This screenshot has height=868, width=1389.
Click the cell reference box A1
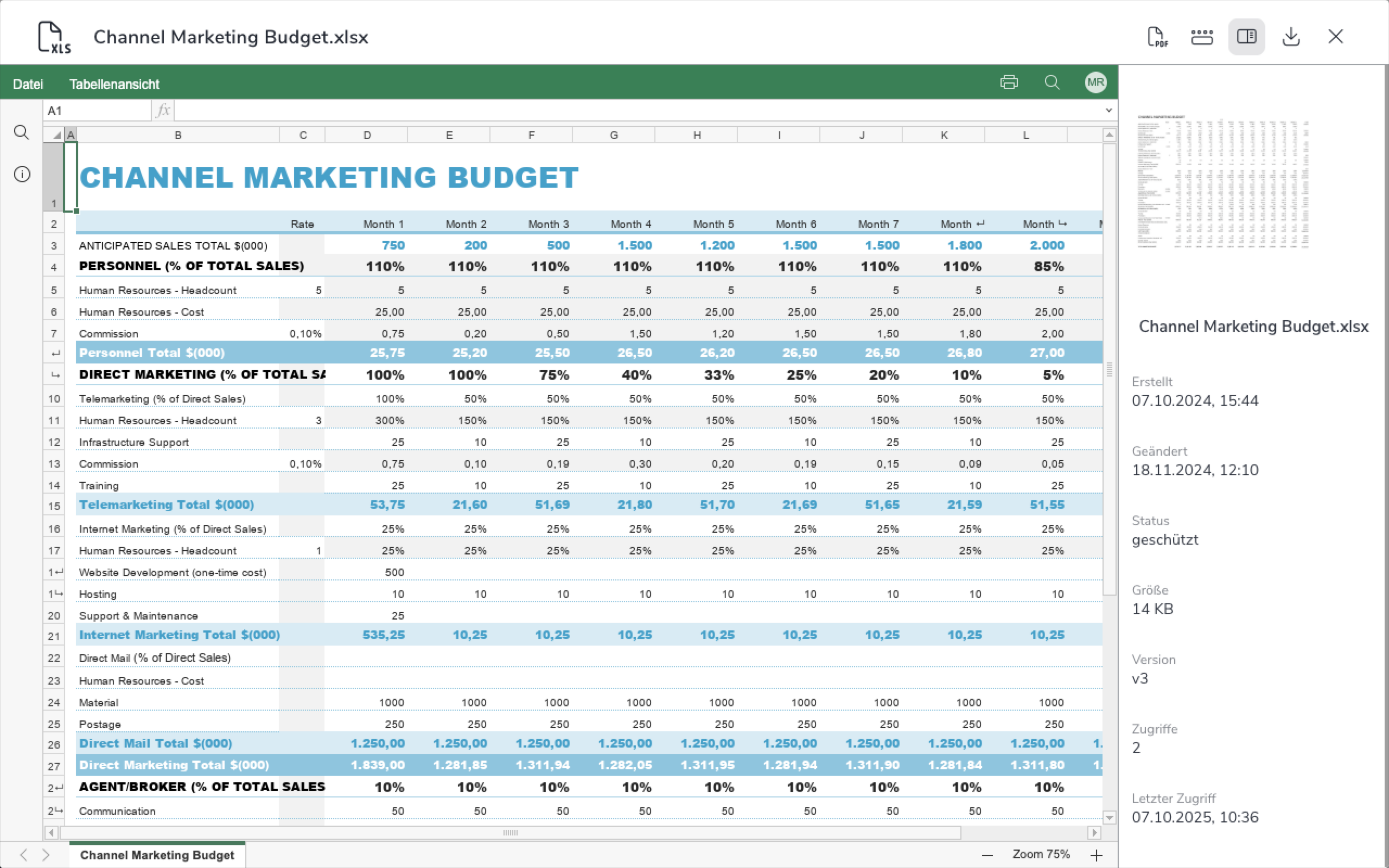97,110
